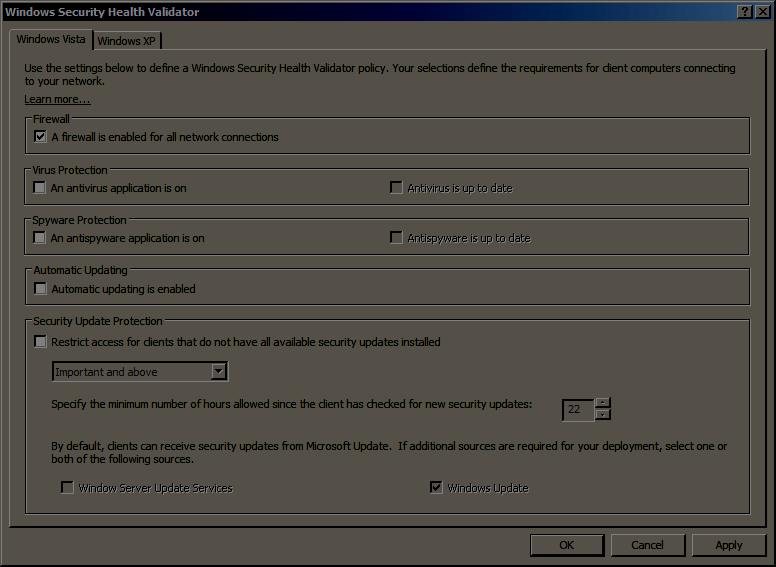Image resolution: width=776 pixels, height=567 pixels.
Task: Click the 'Firewall' group label
Action: (51, 119)
